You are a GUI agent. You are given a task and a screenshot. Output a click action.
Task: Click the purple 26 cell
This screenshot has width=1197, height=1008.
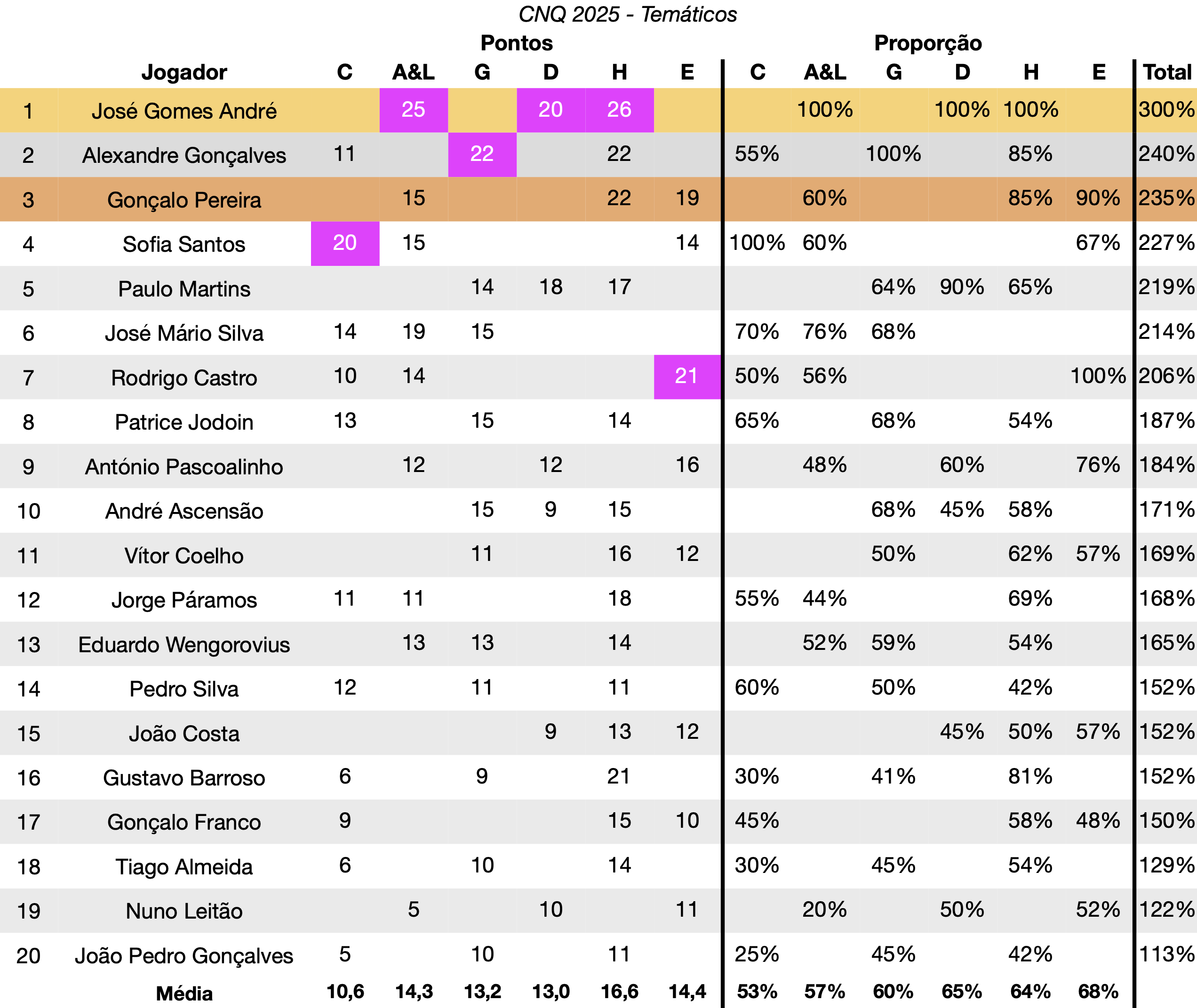619,110
